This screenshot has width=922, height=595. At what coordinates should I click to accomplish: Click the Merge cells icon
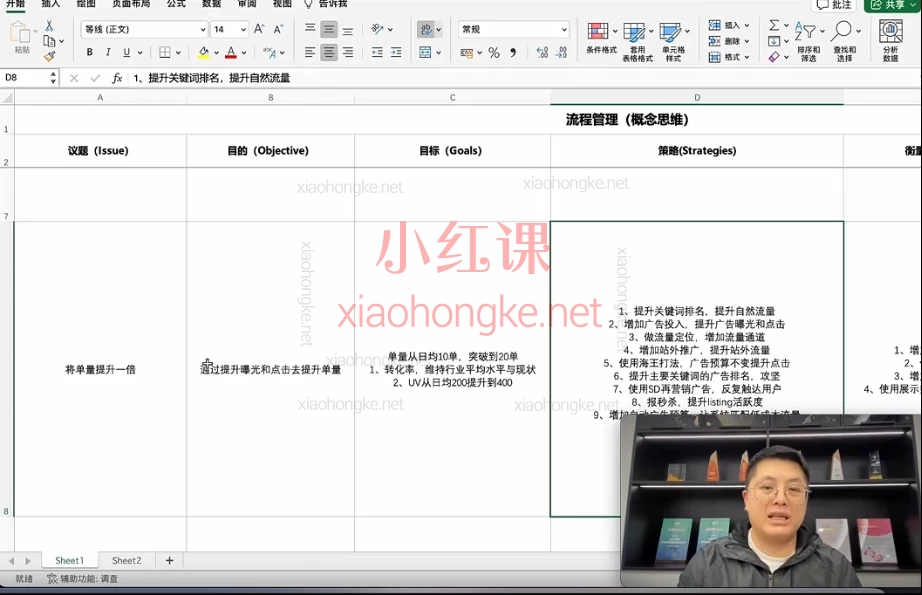(425, 52)
